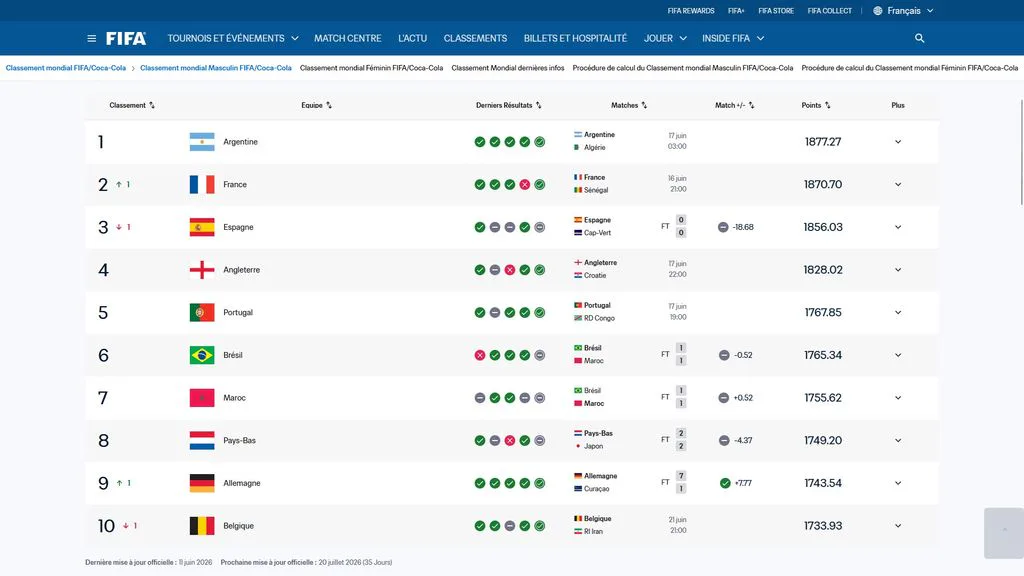Viewport: 1024px width, 576px height.
Task: Open Billets et Hospitalité
Action: pos(575,39)
